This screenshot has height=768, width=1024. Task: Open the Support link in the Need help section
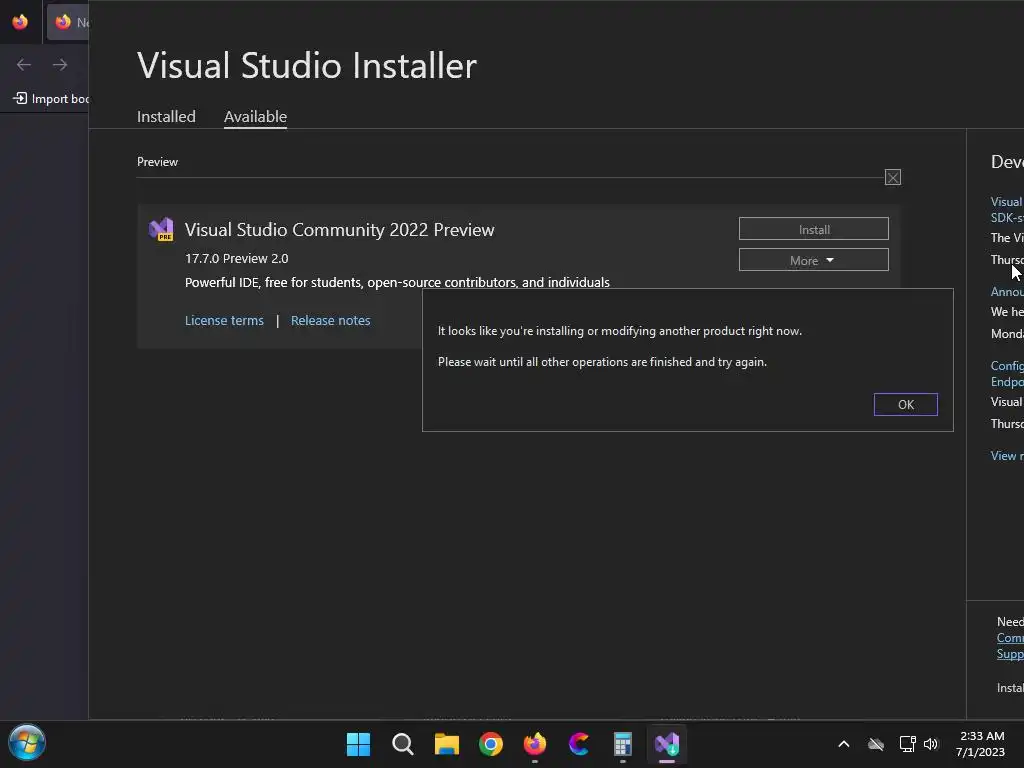tap(1010, 654)
